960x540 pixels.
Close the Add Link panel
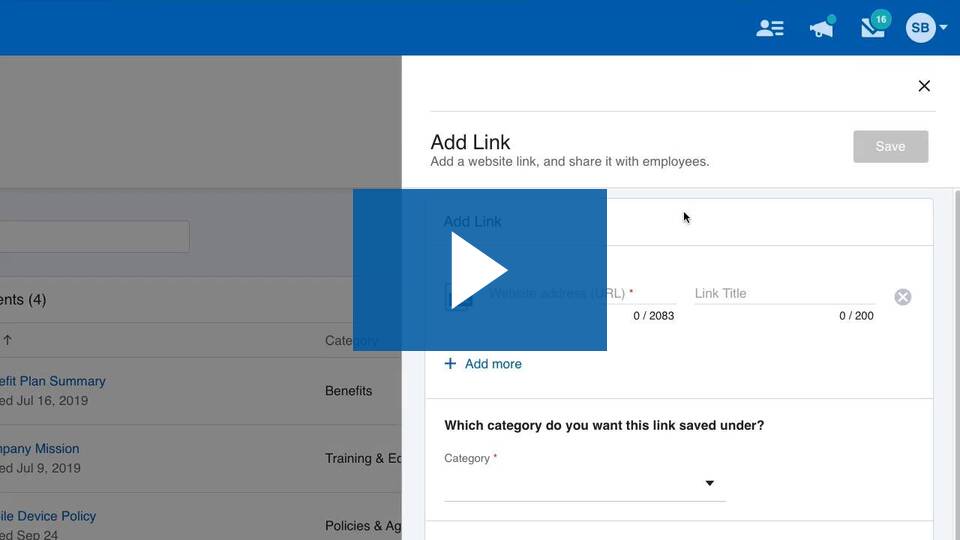click(x=924, y=86)
